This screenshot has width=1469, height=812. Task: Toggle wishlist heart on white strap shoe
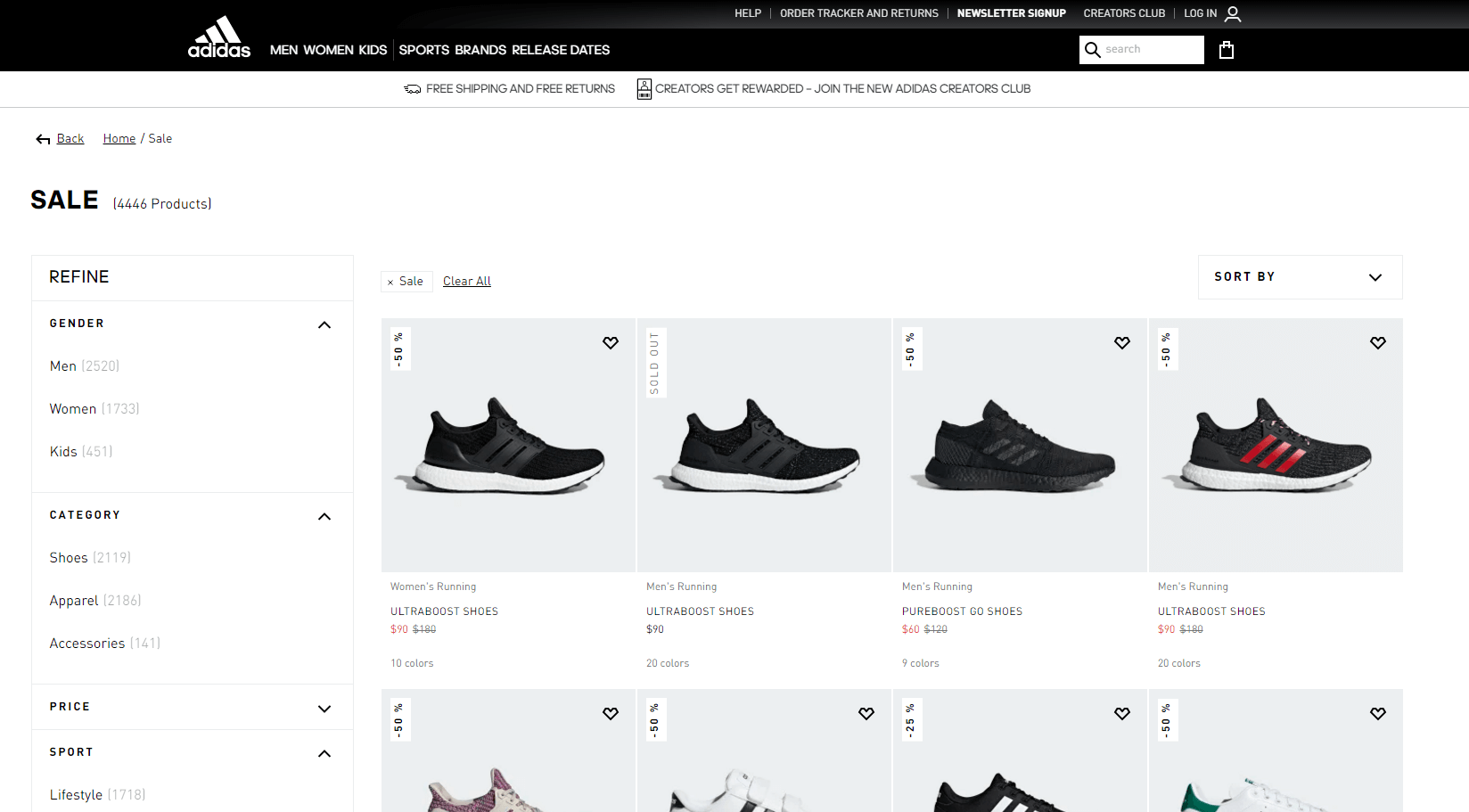click(x=866, y=714)
